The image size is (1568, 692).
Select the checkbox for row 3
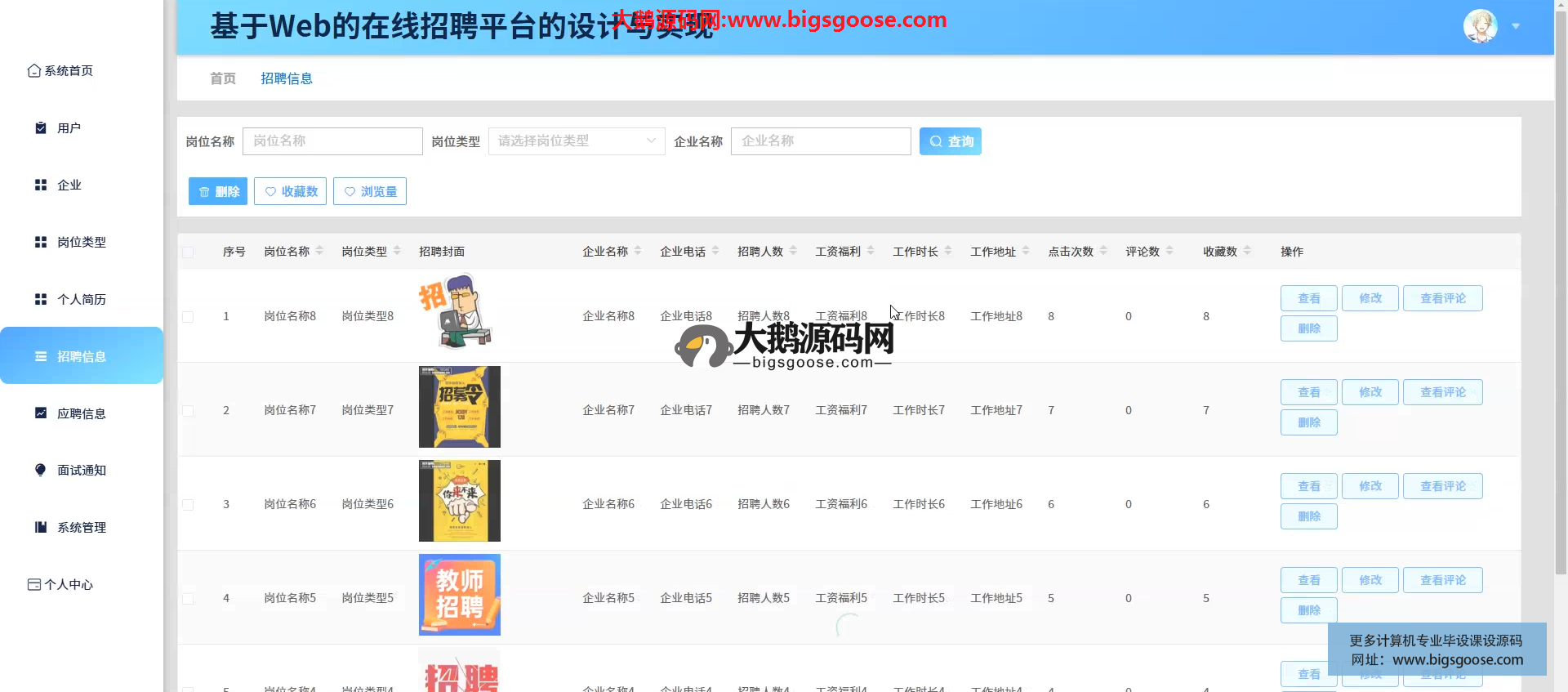click(x=188, y=505)
